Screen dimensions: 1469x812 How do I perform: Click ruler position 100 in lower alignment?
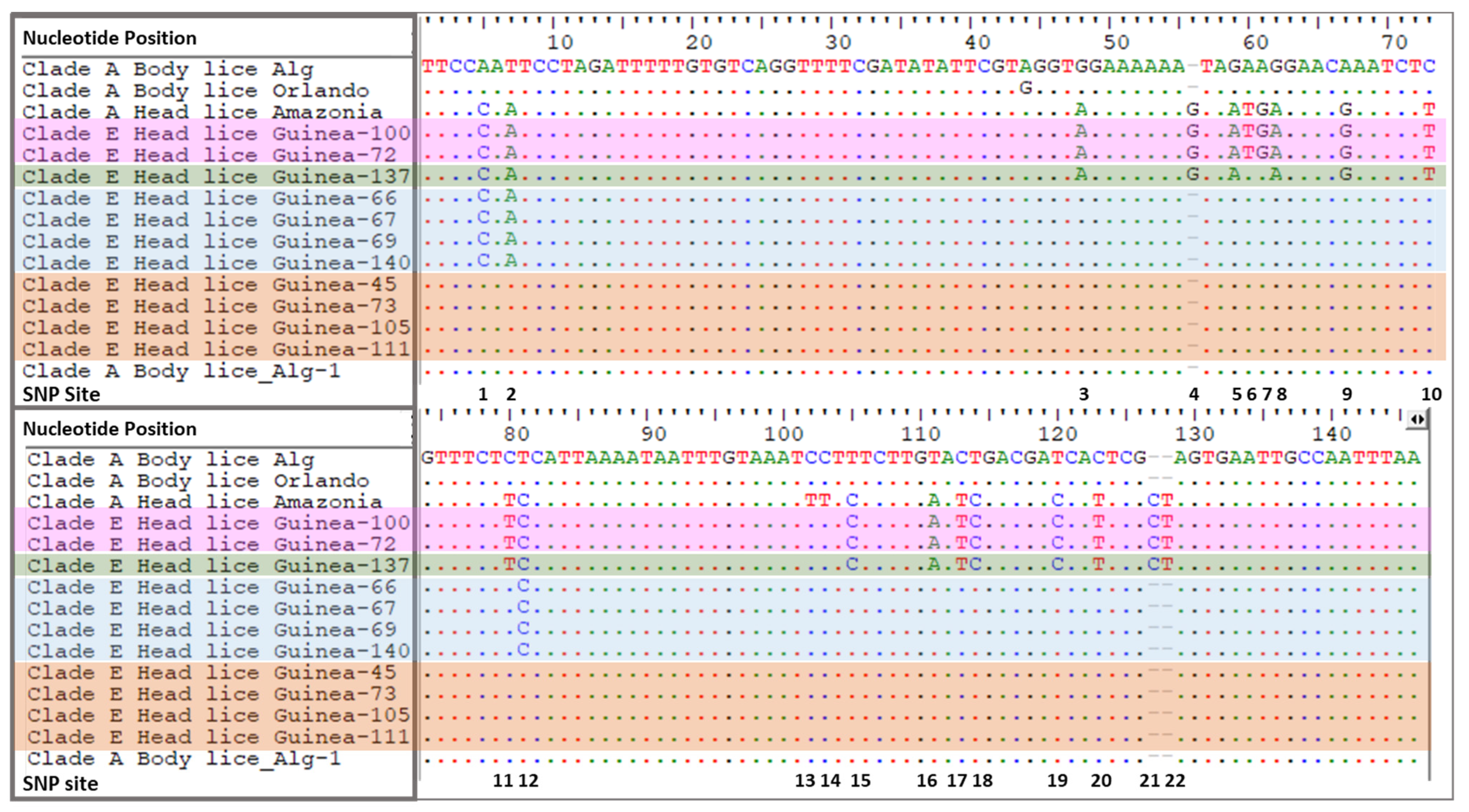point(783,434)
